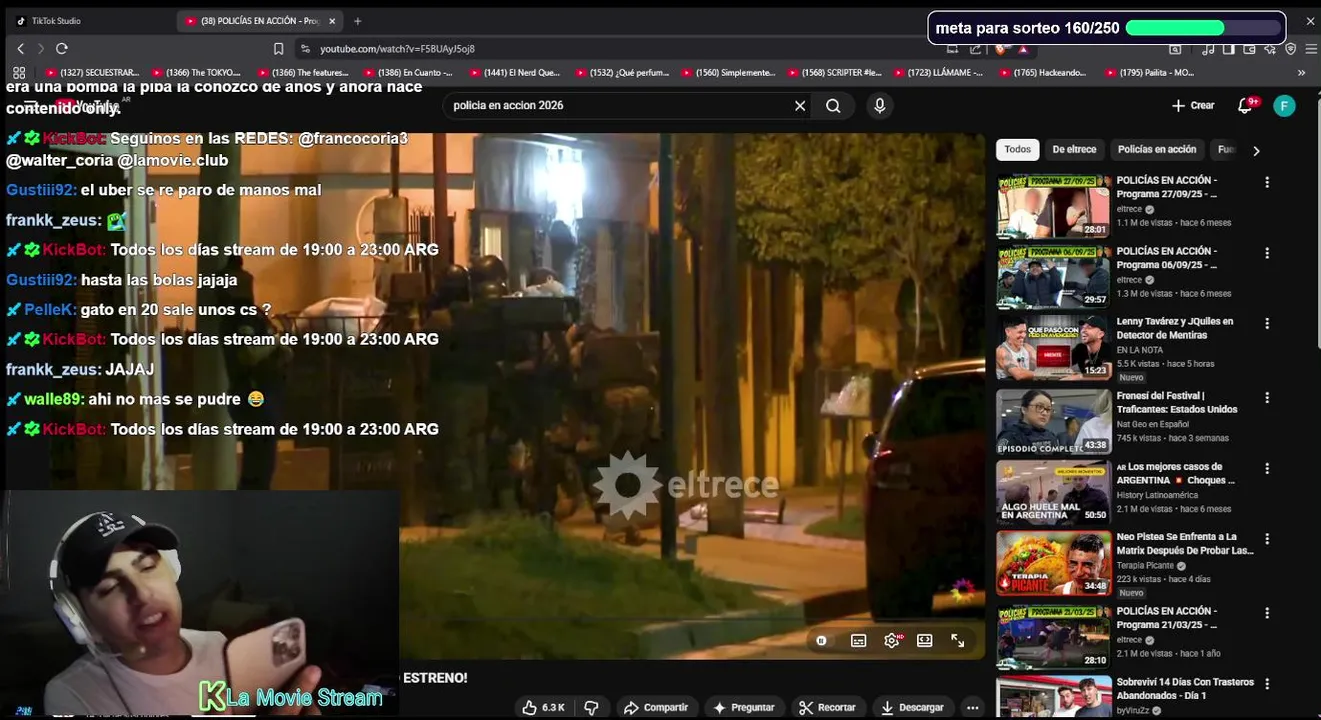The width and height of the screenshot is (1321, 720).
Task: Open site settings icon beside the URL
Action: pos(304,49)
